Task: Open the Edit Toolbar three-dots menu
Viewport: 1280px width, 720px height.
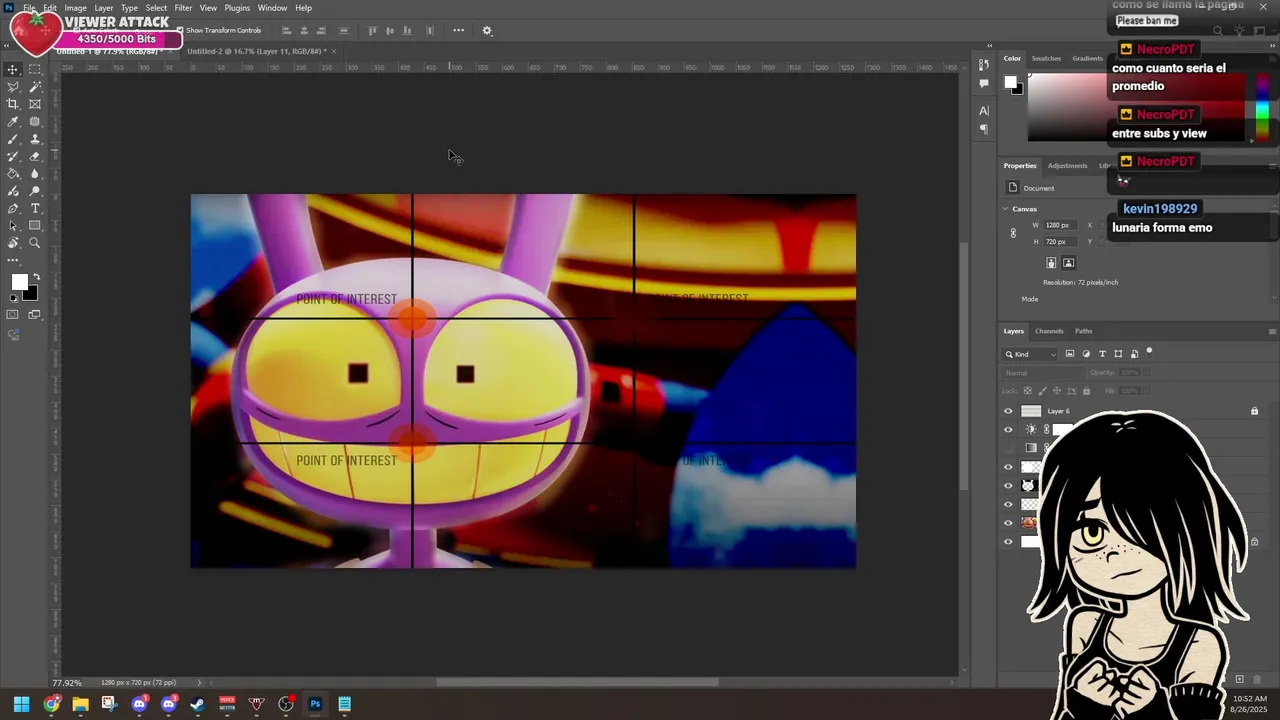Action: tap(13, 260)
